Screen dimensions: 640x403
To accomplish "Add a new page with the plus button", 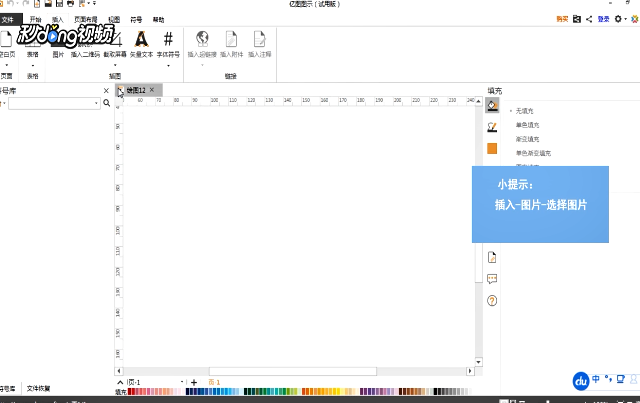I will 194,383.
